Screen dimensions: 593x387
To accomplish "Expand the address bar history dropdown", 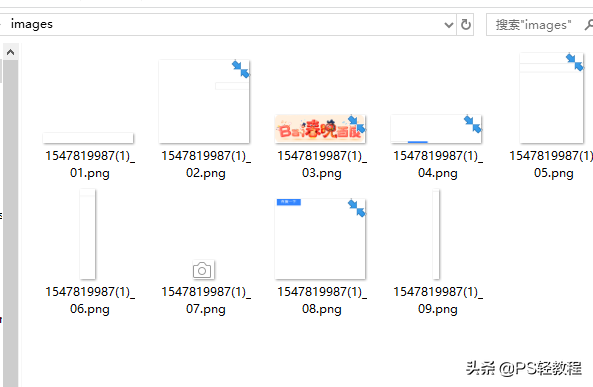I will point(449,25).
